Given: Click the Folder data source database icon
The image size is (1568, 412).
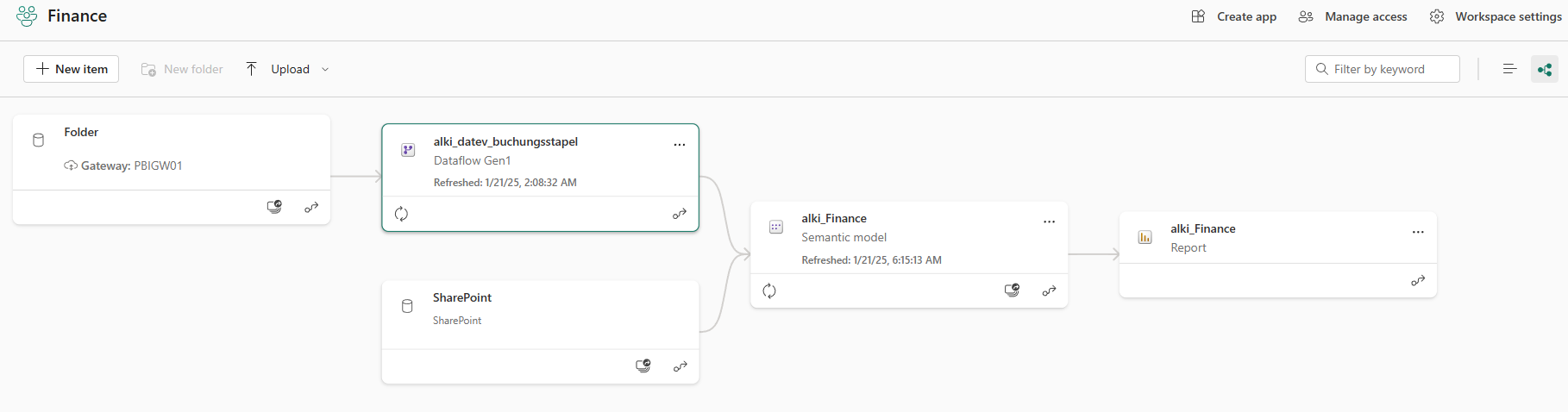Looking at the screenshot, I should coord(38,140).
